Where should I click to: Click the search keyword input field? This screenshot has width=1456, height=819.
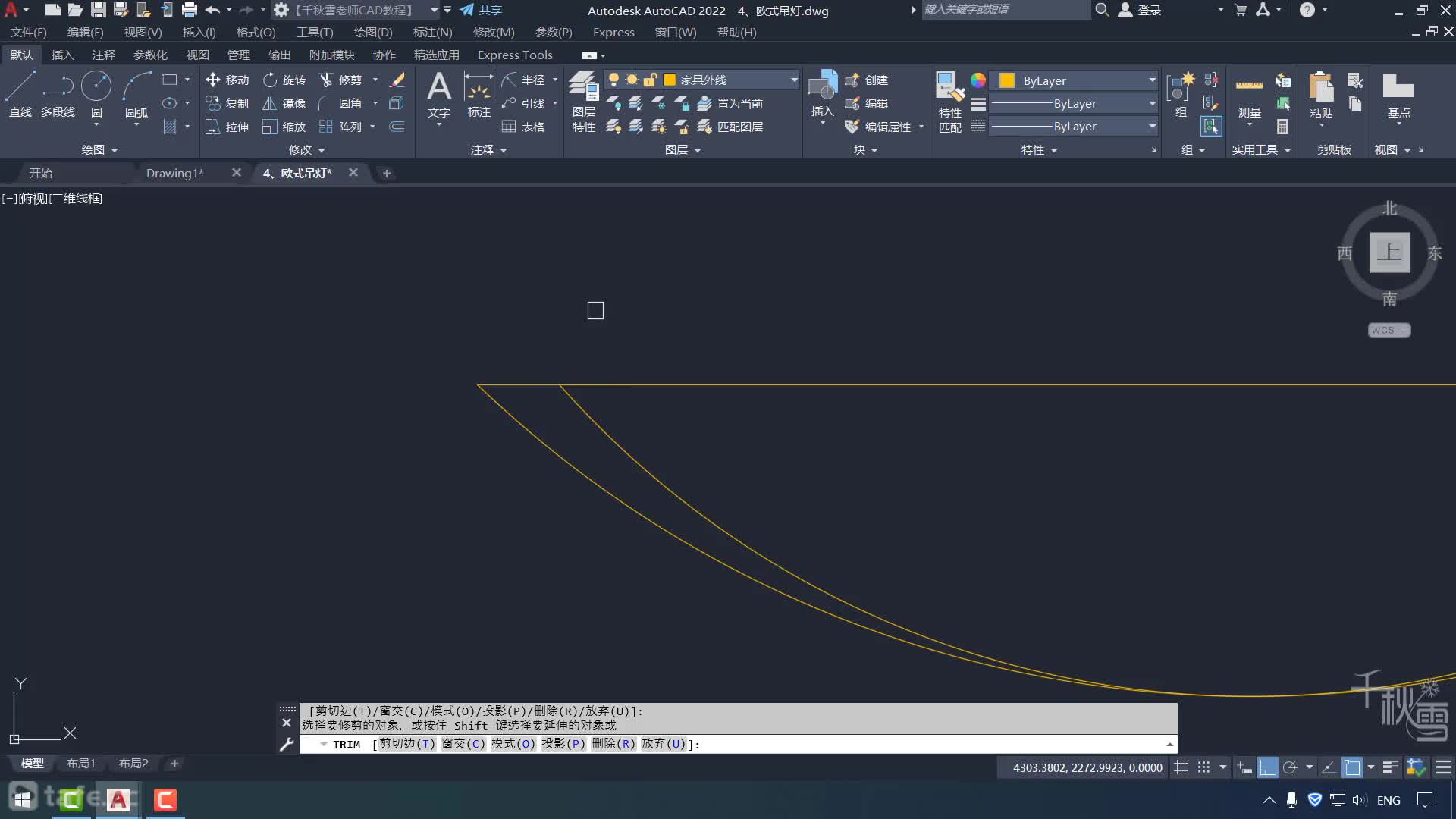tap(1006, 10)
